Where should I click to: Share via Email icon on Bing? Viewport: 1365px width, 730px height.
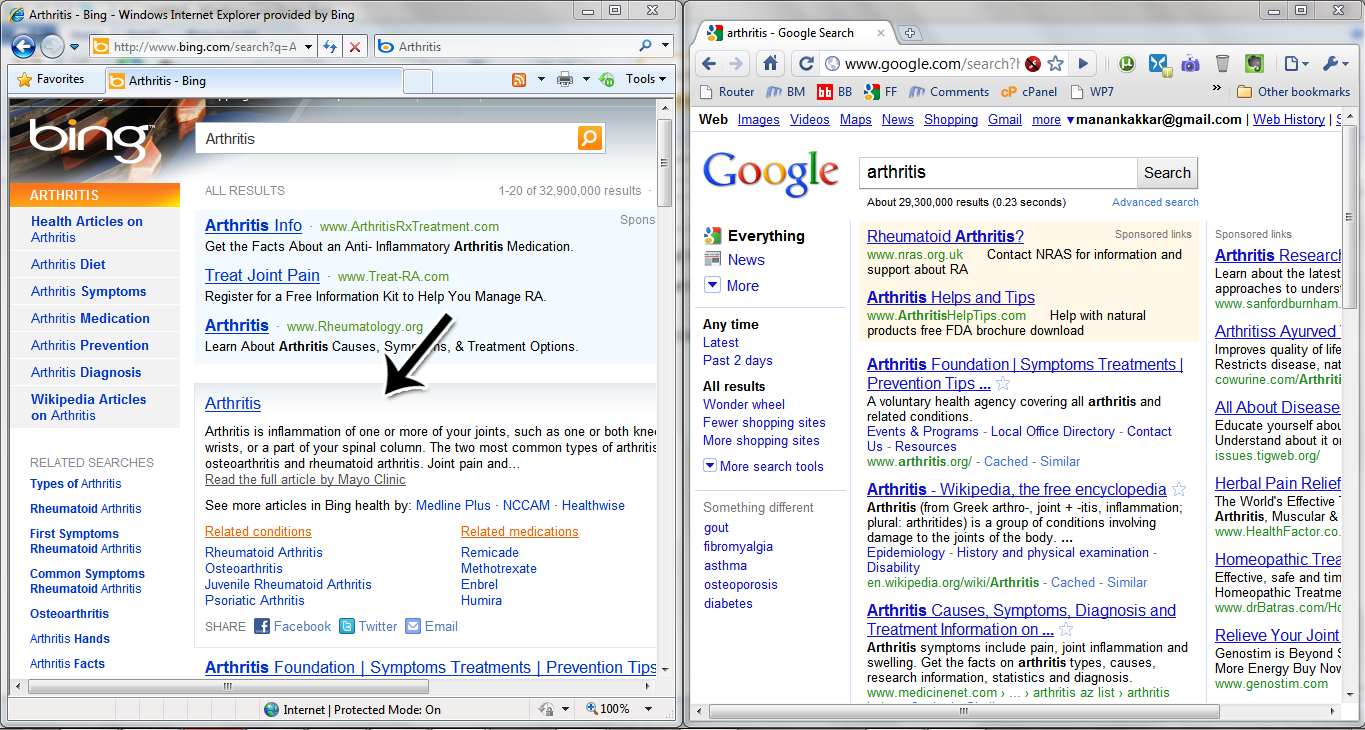coord(413,626)
